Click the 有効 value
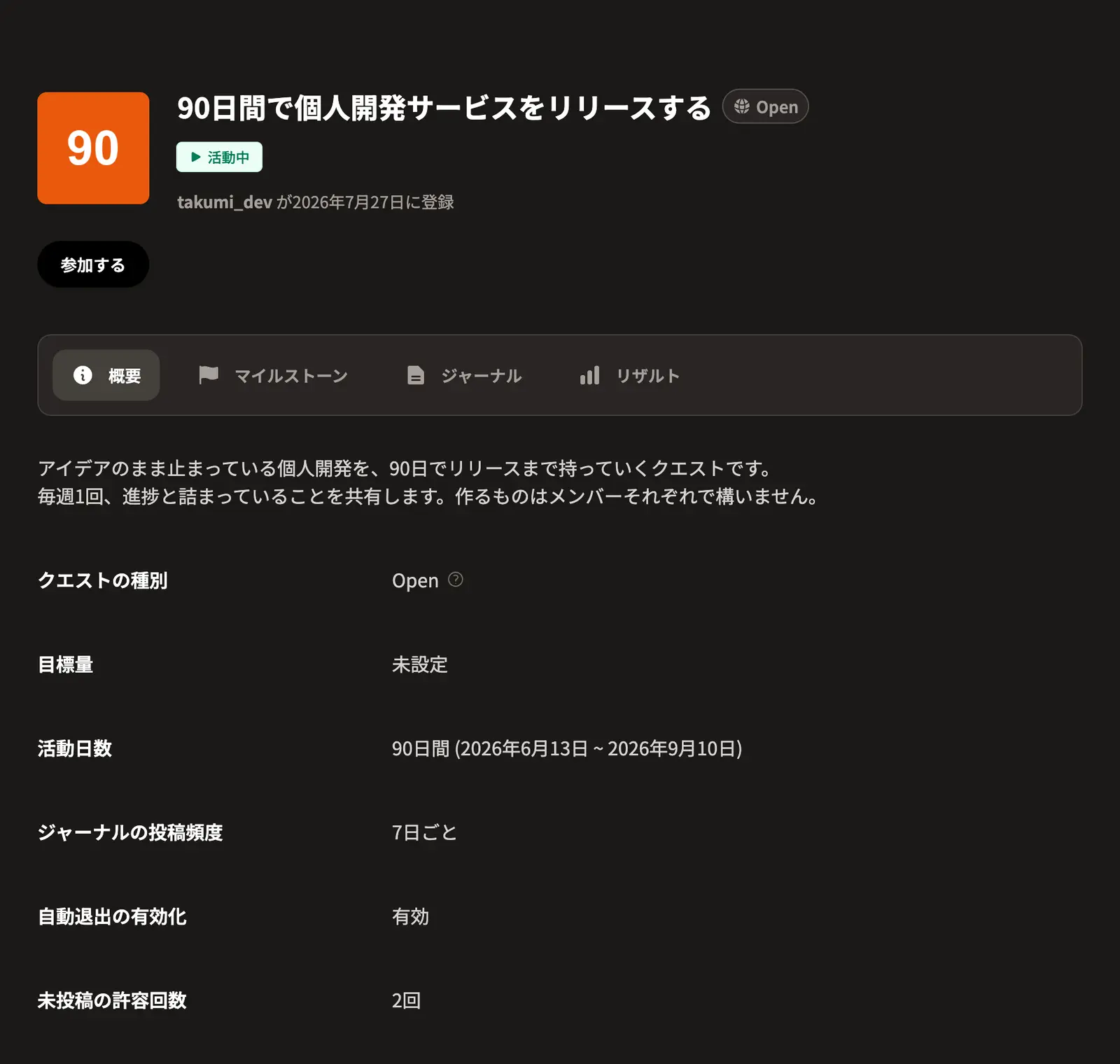The height and width of the screenshot is (1064, 1120). pos(411,916)
